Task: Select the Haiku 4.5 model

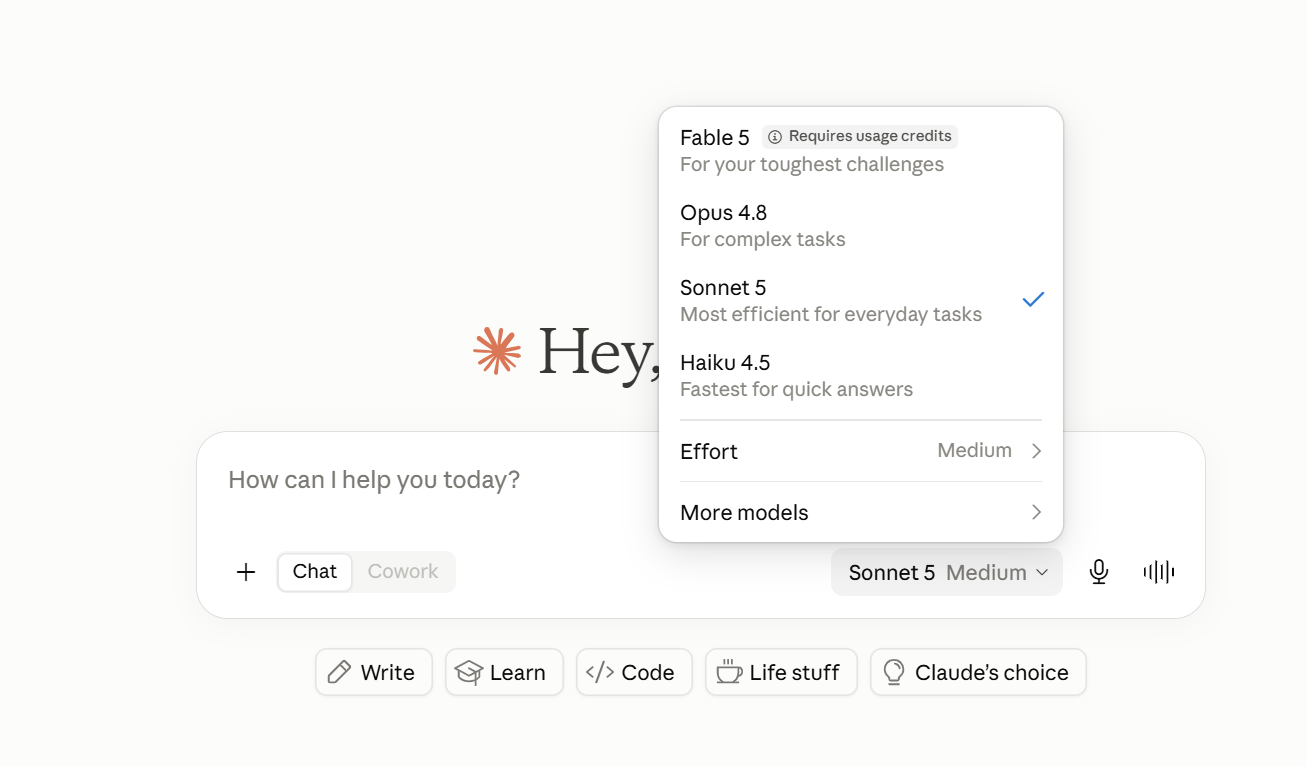Action: coord(861,375)
